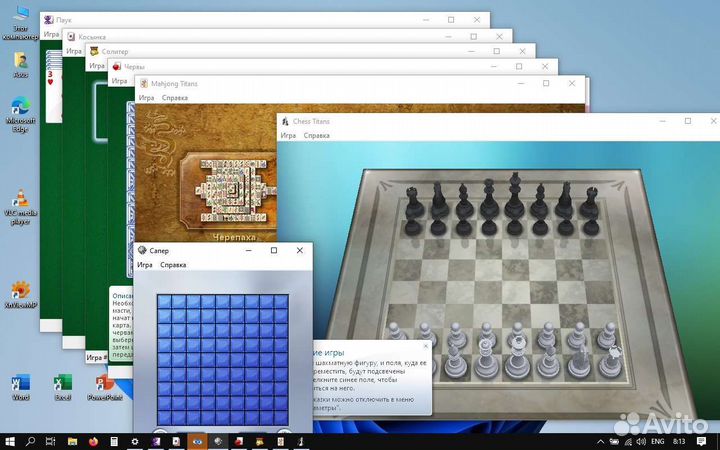720x450 pixels.
Task: Click the Windows Start button
Action: 10,440
